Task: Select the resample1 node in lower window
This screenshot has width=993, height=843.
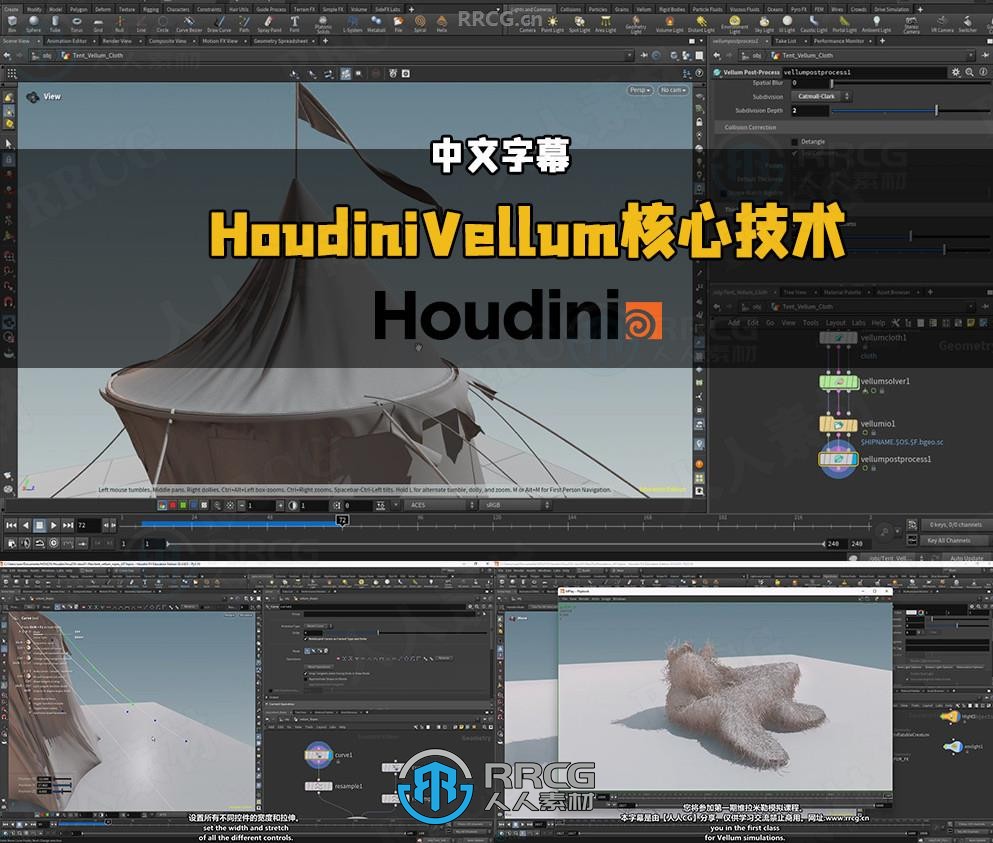Action: [319, 786]
